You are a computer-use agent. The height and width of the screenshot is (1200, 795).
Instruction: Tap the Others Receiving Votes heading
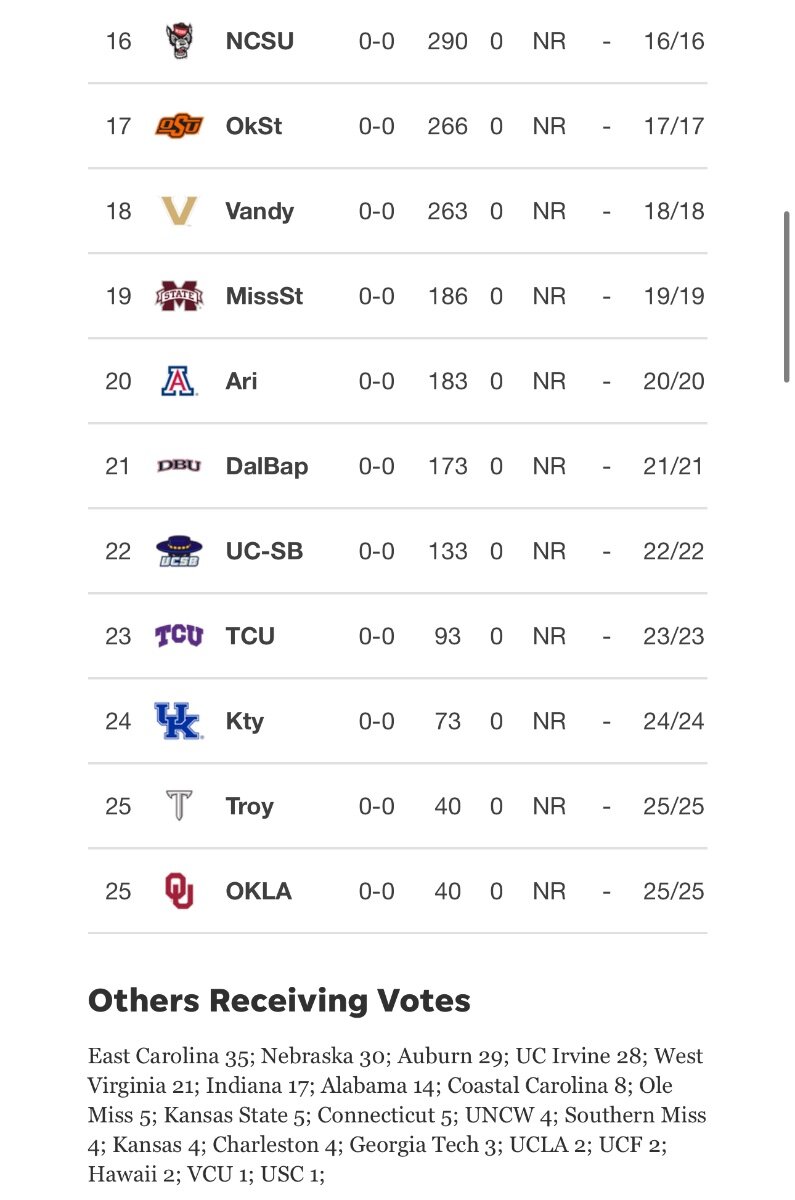pos(279,1000)
